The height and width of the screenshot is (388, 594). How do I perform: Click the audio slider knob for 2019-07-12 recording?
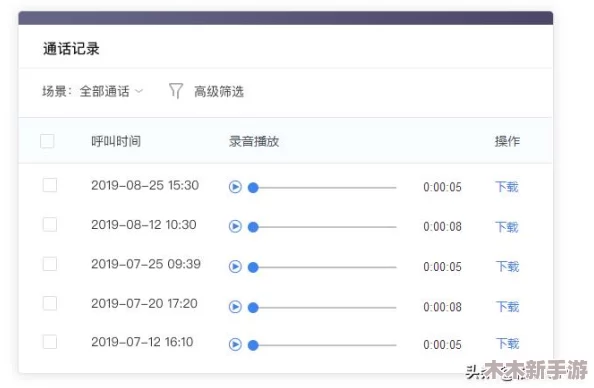coord(253,345)
